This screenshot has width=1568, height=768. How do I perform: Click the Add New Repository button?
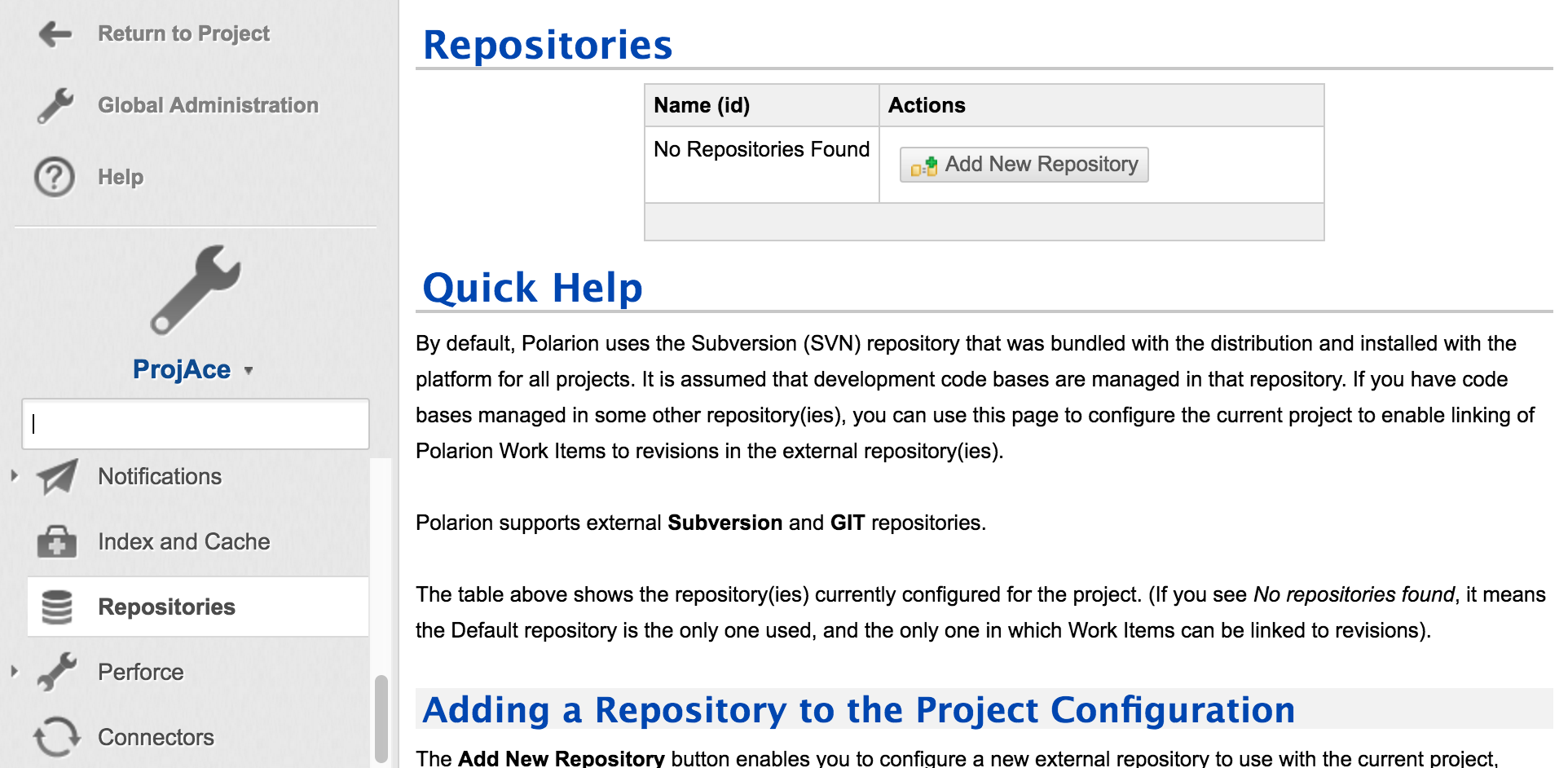[x=1024, y=165]
